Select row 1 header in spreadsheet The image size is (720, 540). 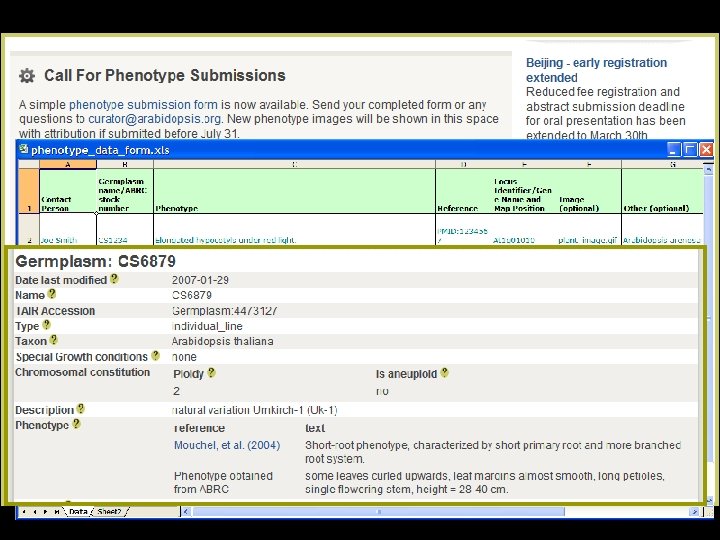pos(28,191)
